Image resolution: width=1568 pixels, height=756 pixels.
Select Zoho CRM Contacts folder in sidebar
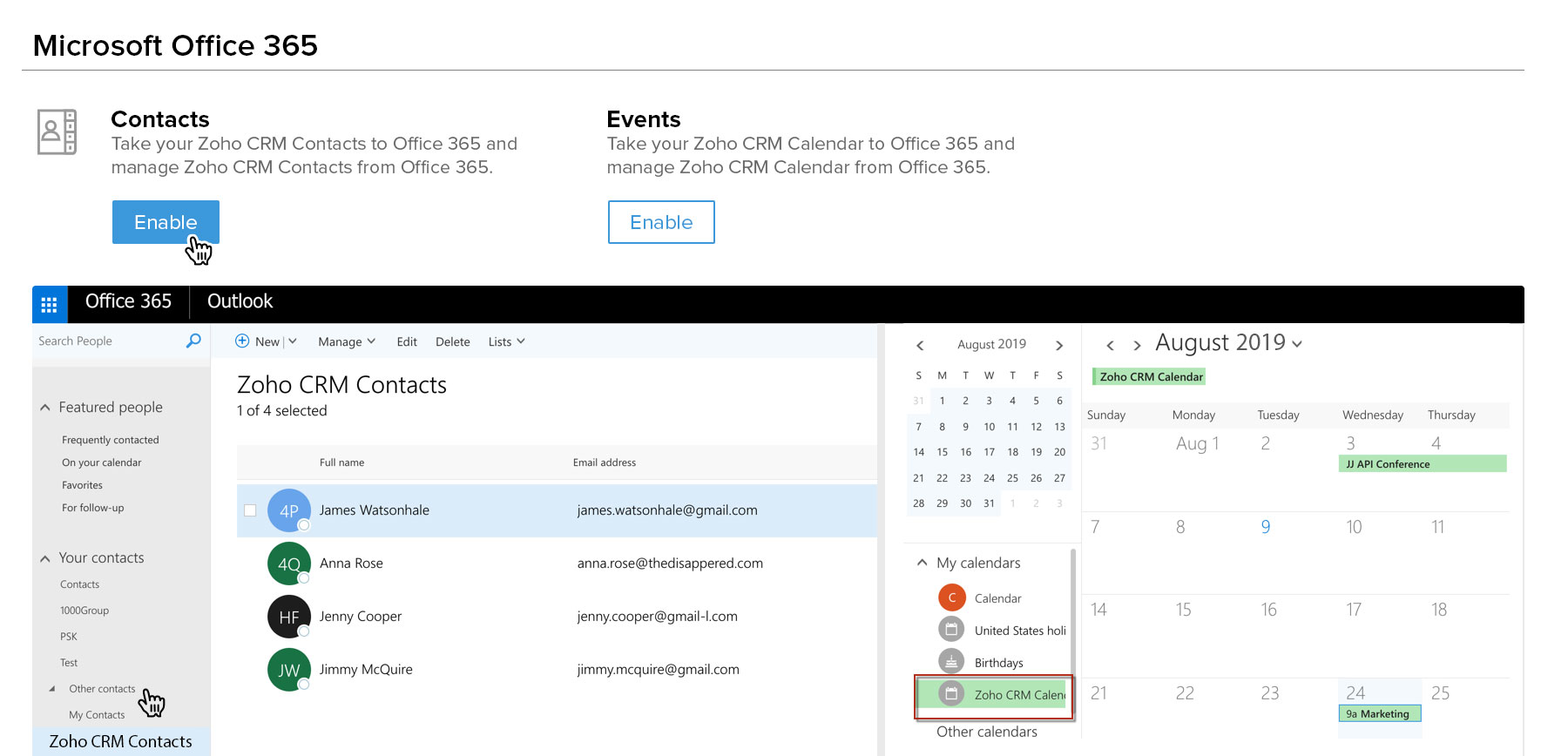(x=121, y=742)
